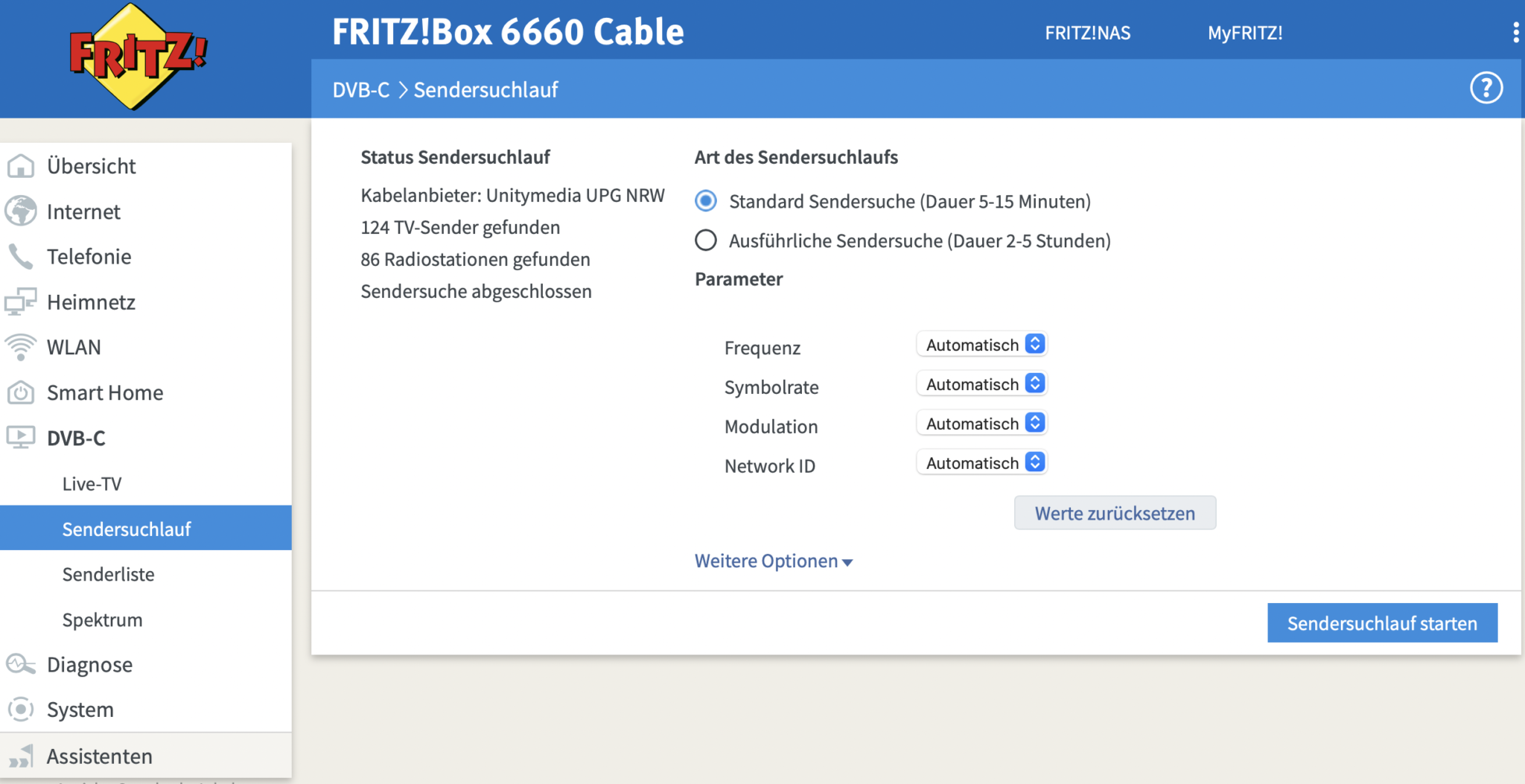Viewport: 1525px width, 784px height.
Task: Open the Frequenz dropdown
Action: click(981, 345)
